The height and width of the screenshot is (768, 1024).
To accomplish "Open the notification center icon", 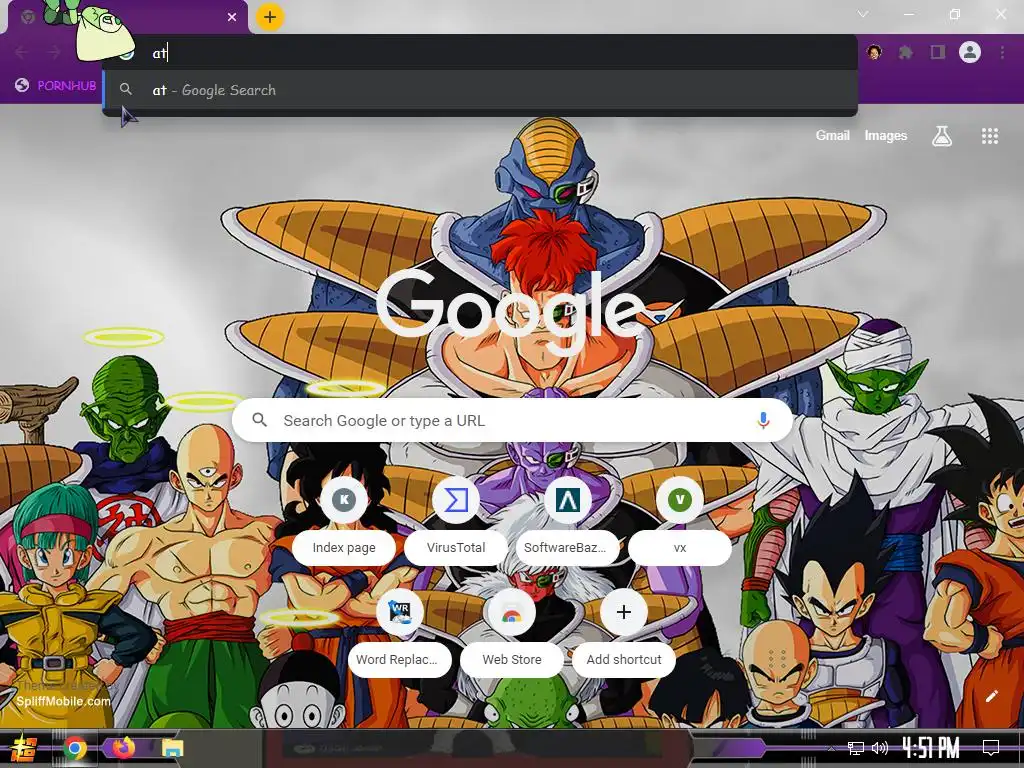I will (x=991, y=748).
